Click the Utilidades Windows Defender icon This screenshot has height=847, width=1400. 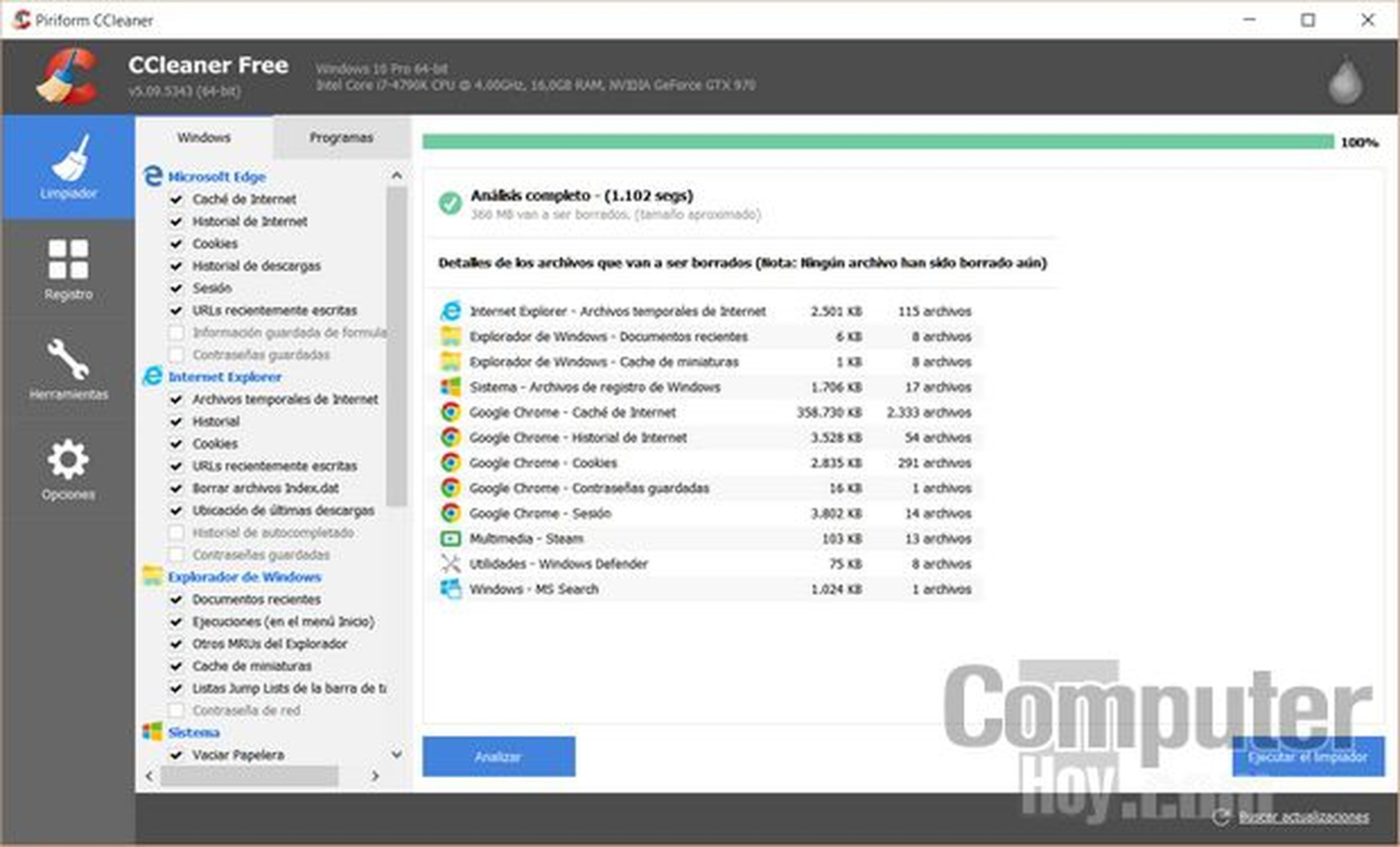pos(451,564)
